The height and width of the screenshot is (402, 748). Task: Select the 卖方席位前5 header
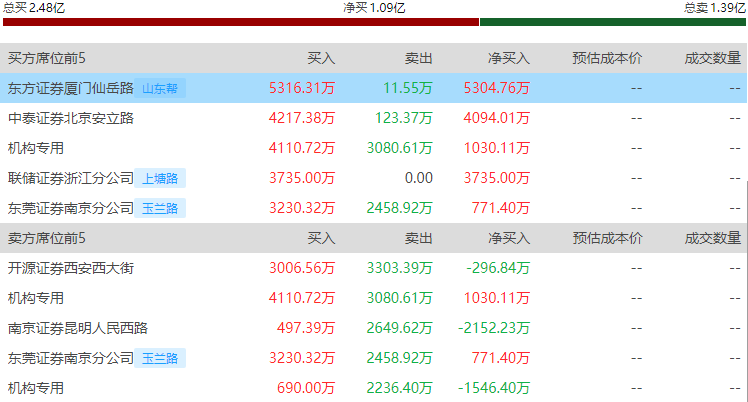coord(46,238)
